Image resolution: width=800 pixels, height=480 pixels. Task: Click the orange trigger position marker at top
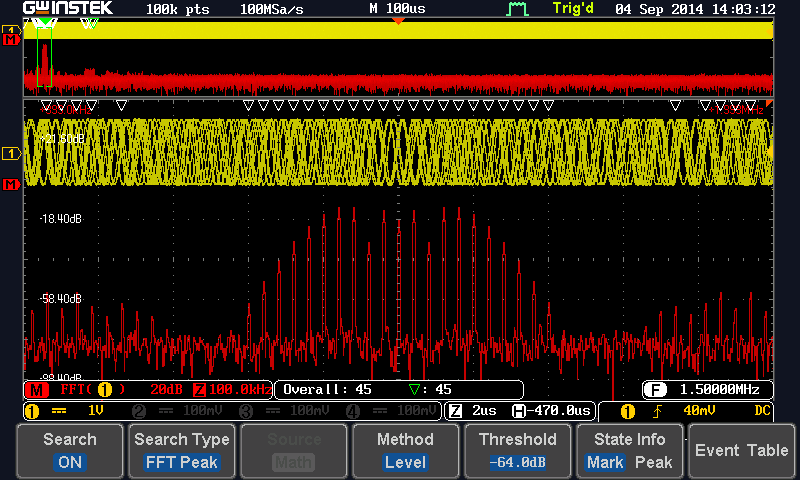click(x=398, y=21)
